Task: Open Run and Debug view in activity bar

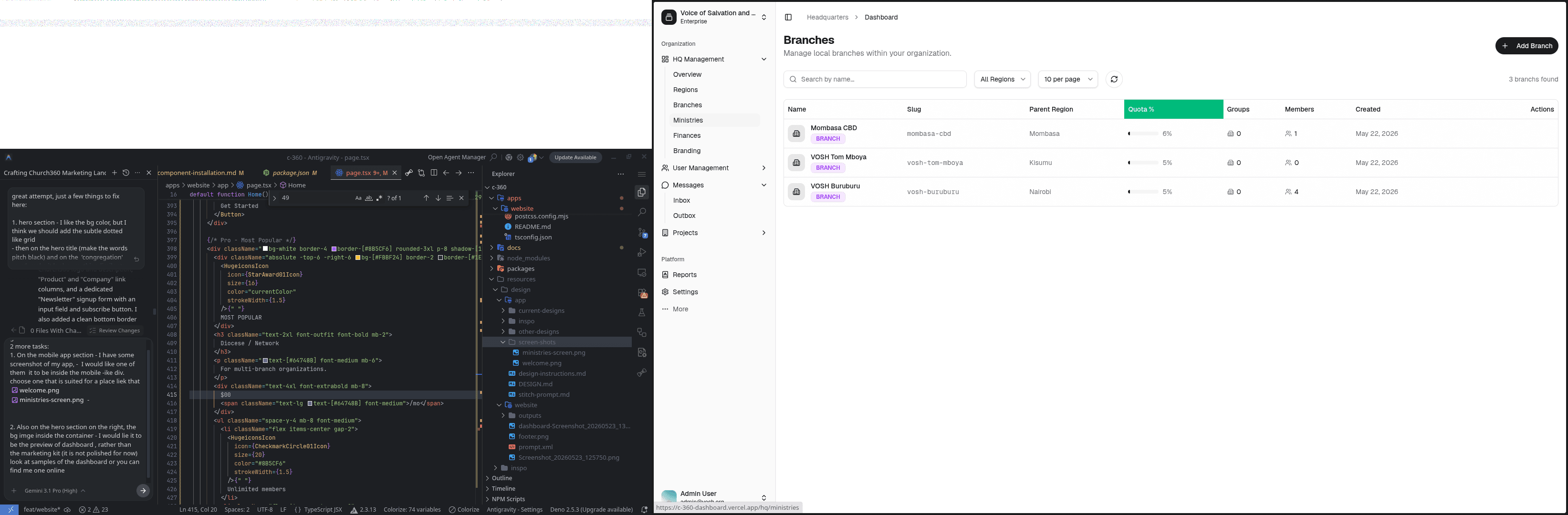Action: pyautogui.click(x=642, y=252)
